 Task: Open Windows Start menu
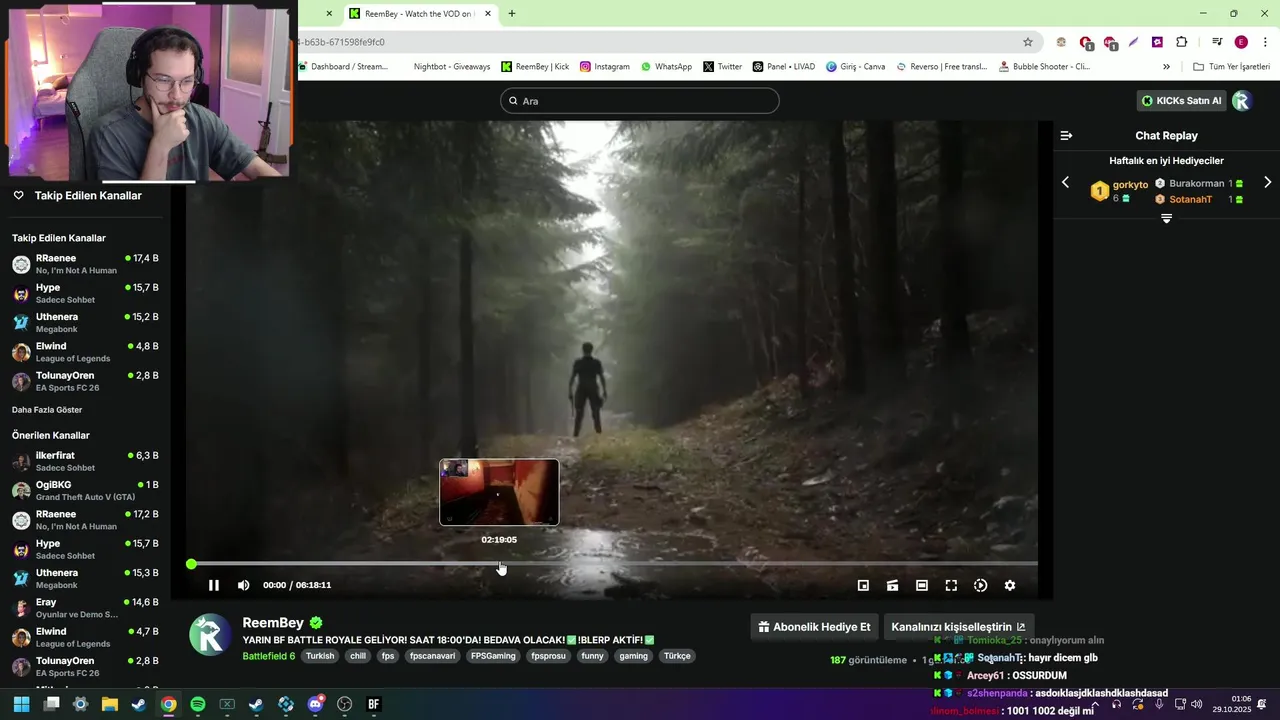pyautogui.click(x=21, y=704)
